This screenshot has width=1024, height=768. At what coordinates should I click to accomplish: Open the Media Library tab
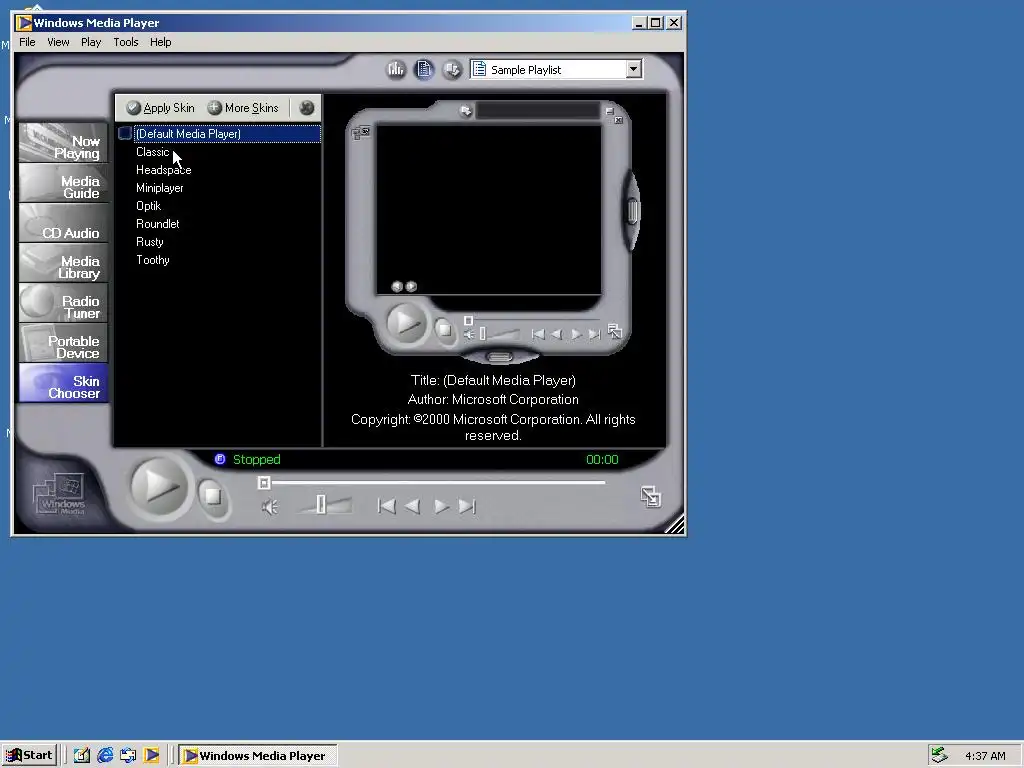63,263
